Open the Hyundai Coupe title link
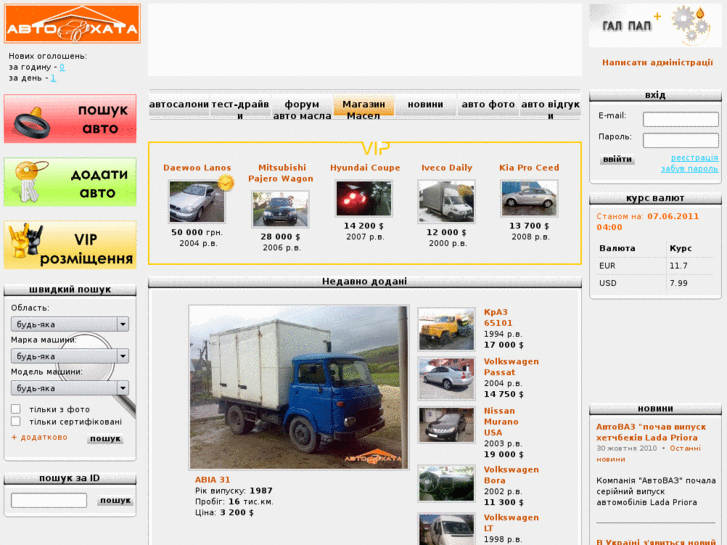 click(365, 168)
